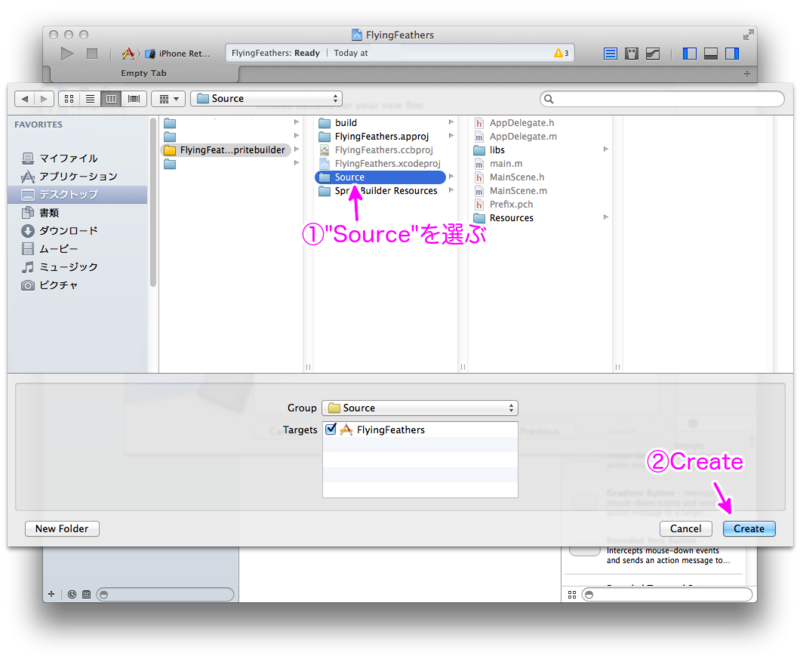800x662 pixels.
Task: Click the Create button
Action: (x=749, y=529)
